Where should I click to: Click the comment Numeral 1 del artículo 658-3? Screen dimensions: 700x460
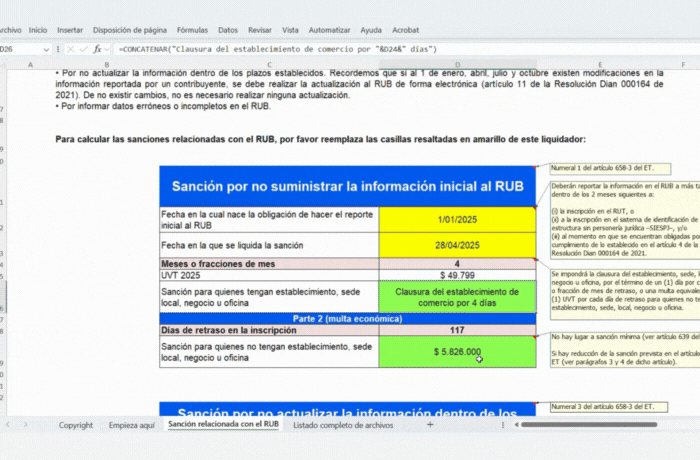(x=610, y=168)
